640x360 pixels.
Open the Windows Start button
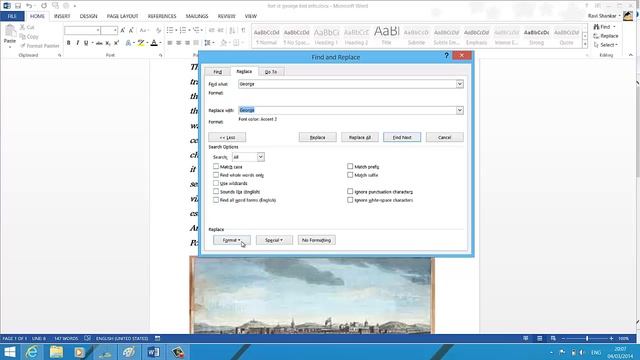coord(9,352)
